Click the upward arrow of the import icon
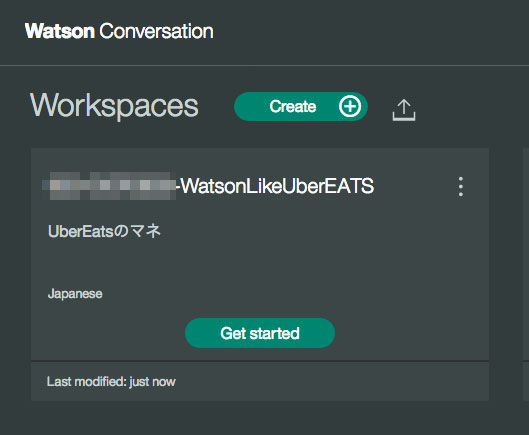This screenshot has height=435, width=529. [x=404, y=106]
